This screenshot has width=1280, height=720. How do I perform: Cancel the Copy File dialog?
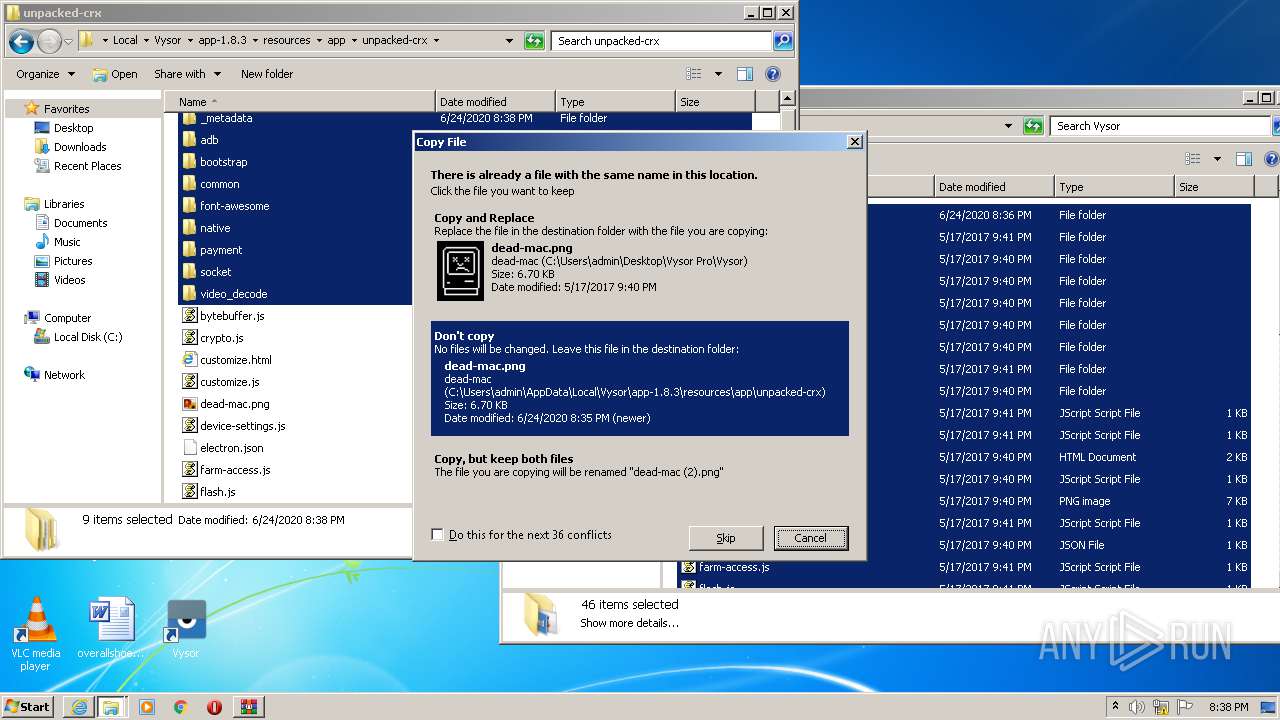[x=811, y=538]
